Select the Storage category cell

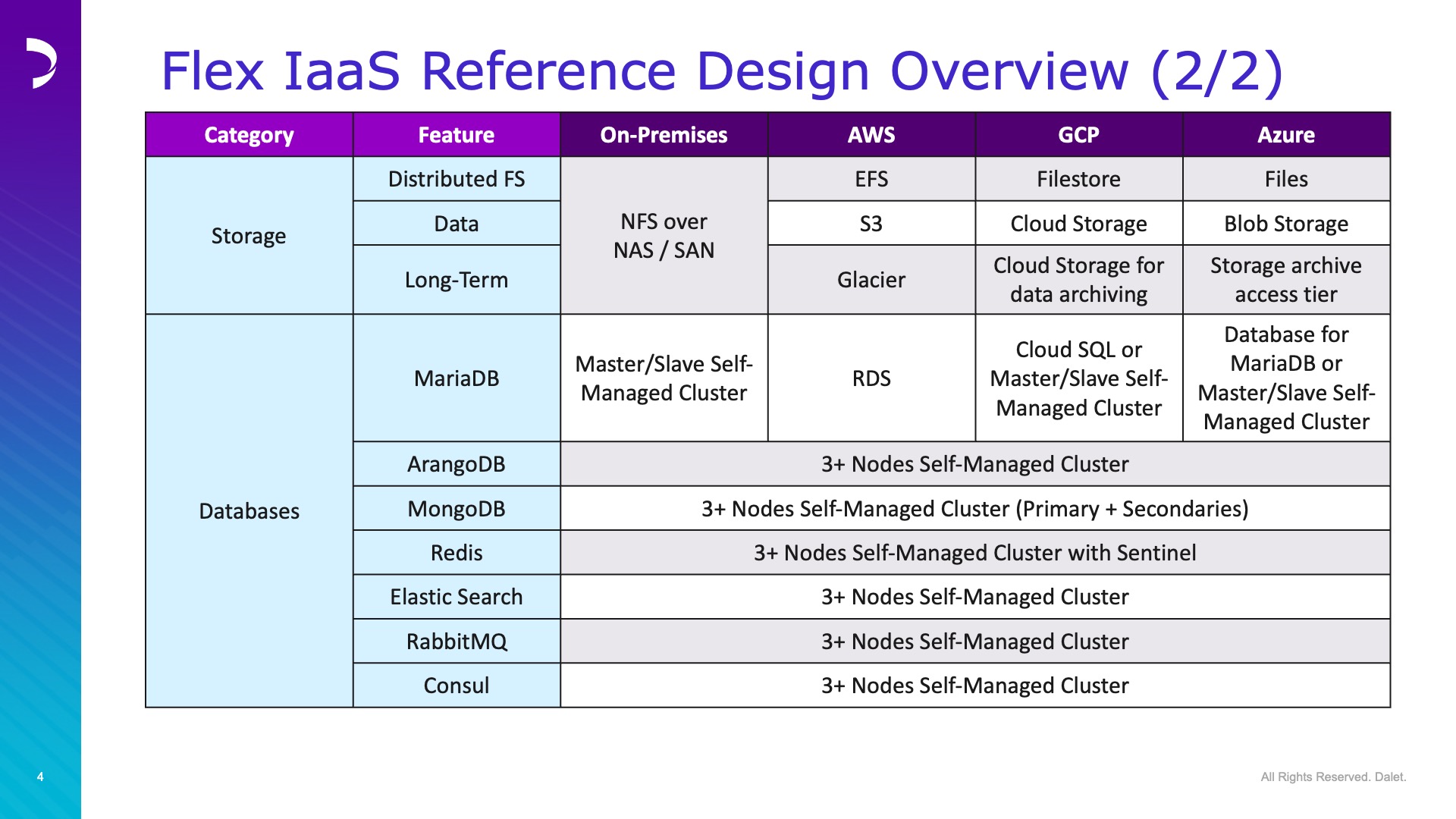click(x=249, y=236)
